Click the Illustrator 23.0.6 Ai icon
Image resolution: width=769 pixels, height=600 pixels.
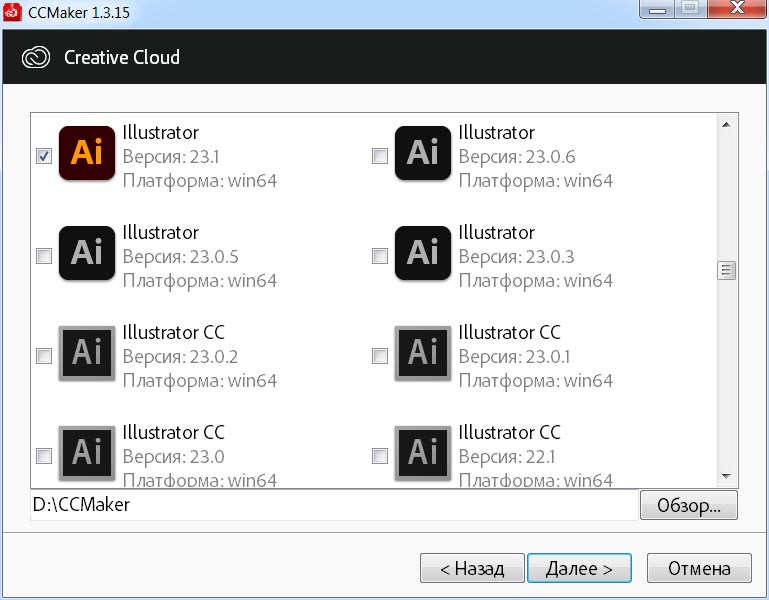point(423,153)
